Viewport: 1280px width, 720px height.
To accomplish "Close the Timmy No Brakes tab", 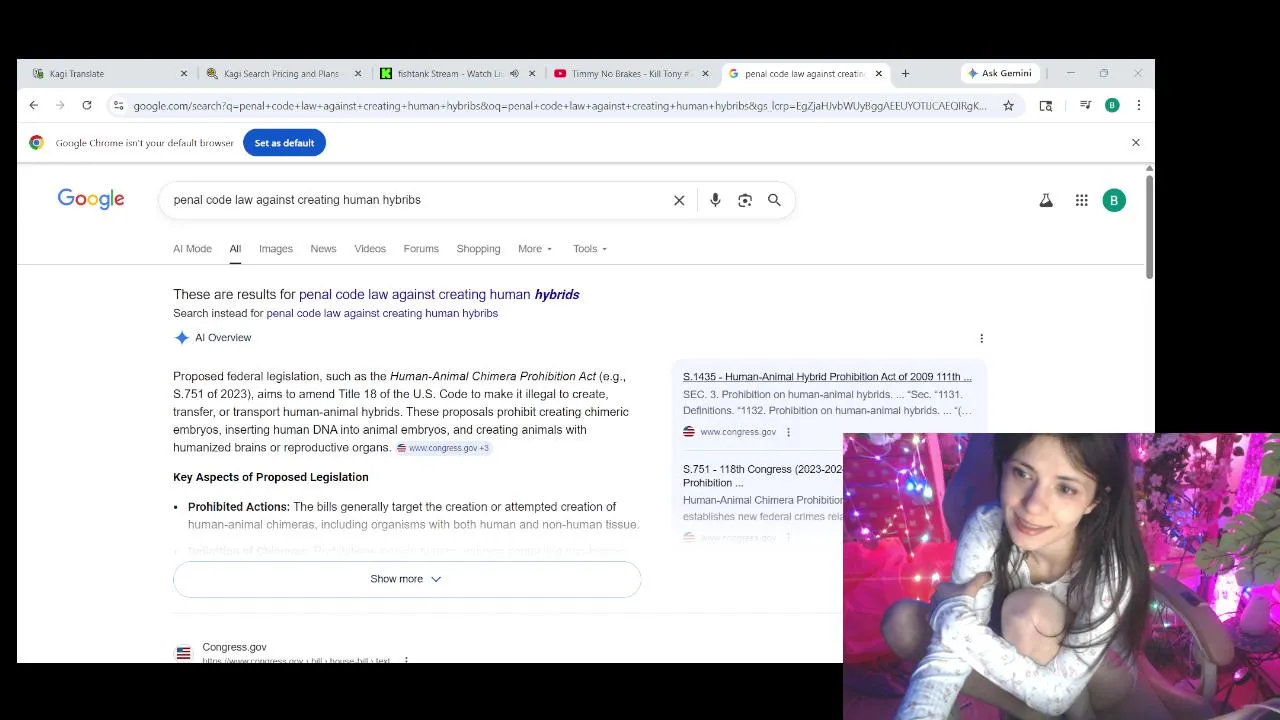I will (705, 73).
